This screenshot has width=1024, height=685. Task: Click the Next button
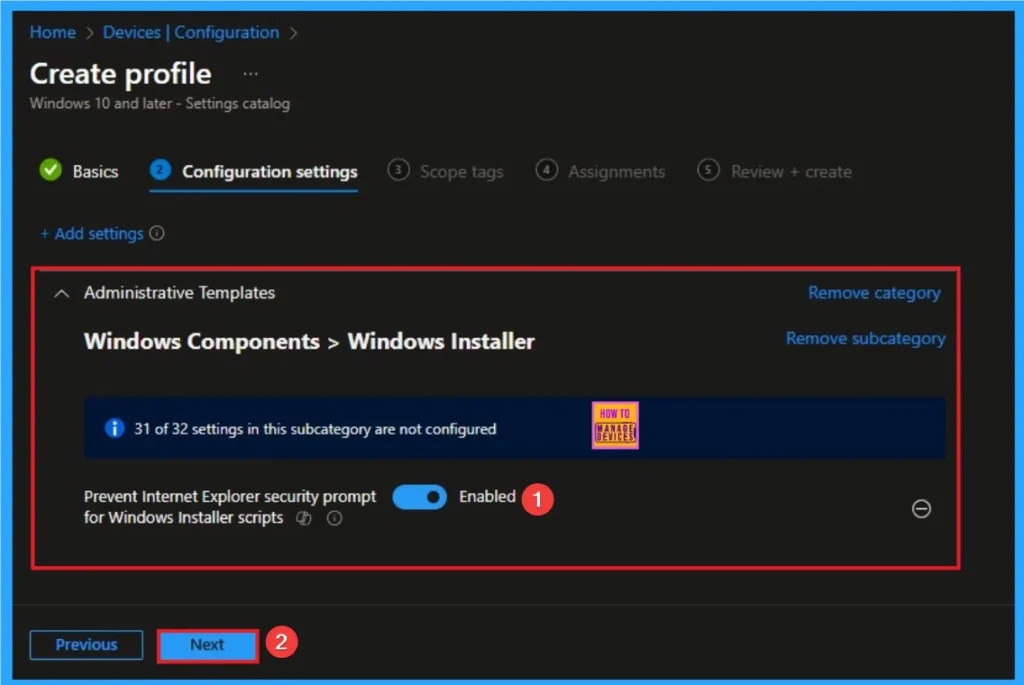[x=207, y=644]
